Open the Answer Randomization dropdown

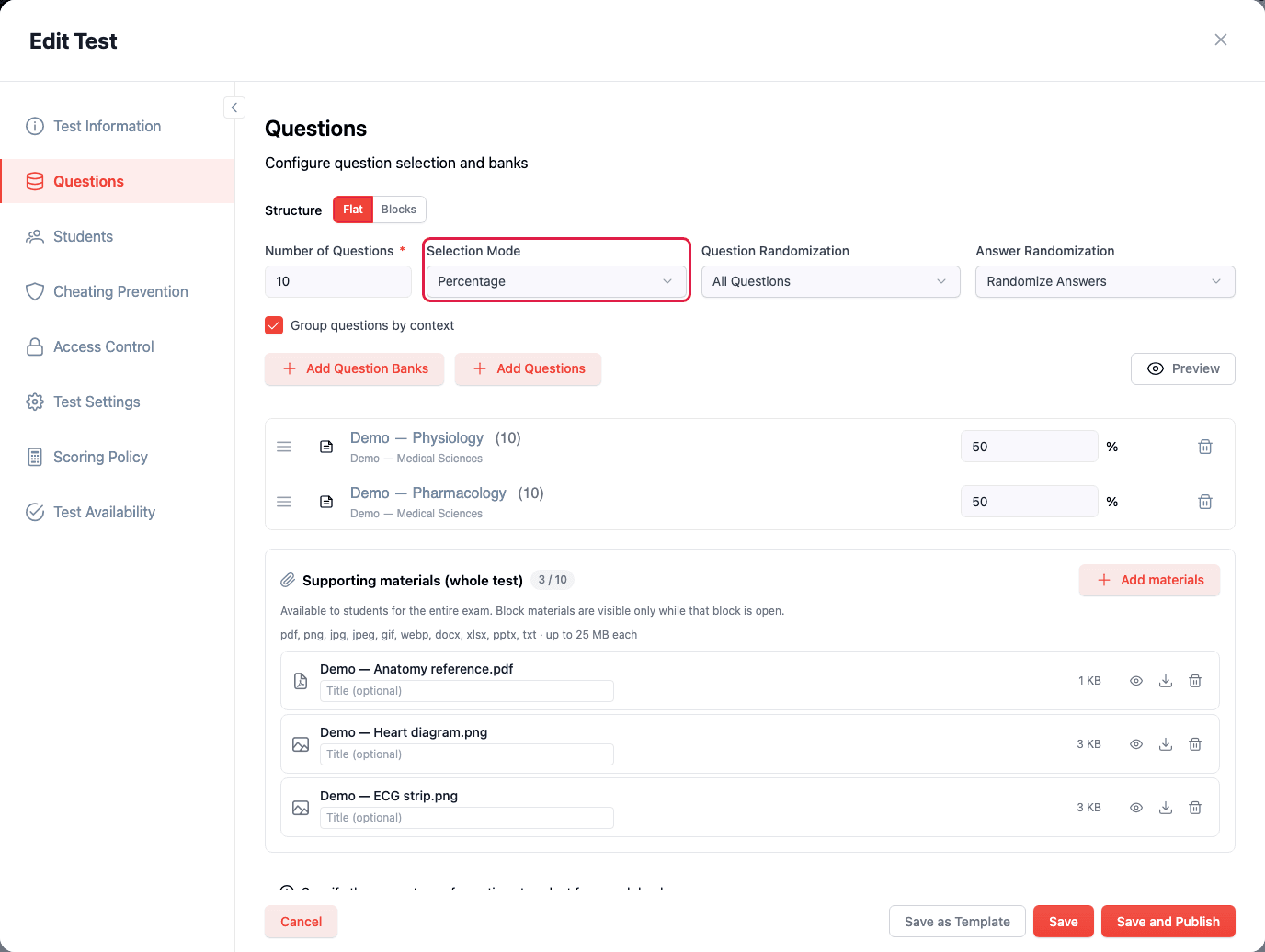pyautogui.click(x=1105, y=281)
